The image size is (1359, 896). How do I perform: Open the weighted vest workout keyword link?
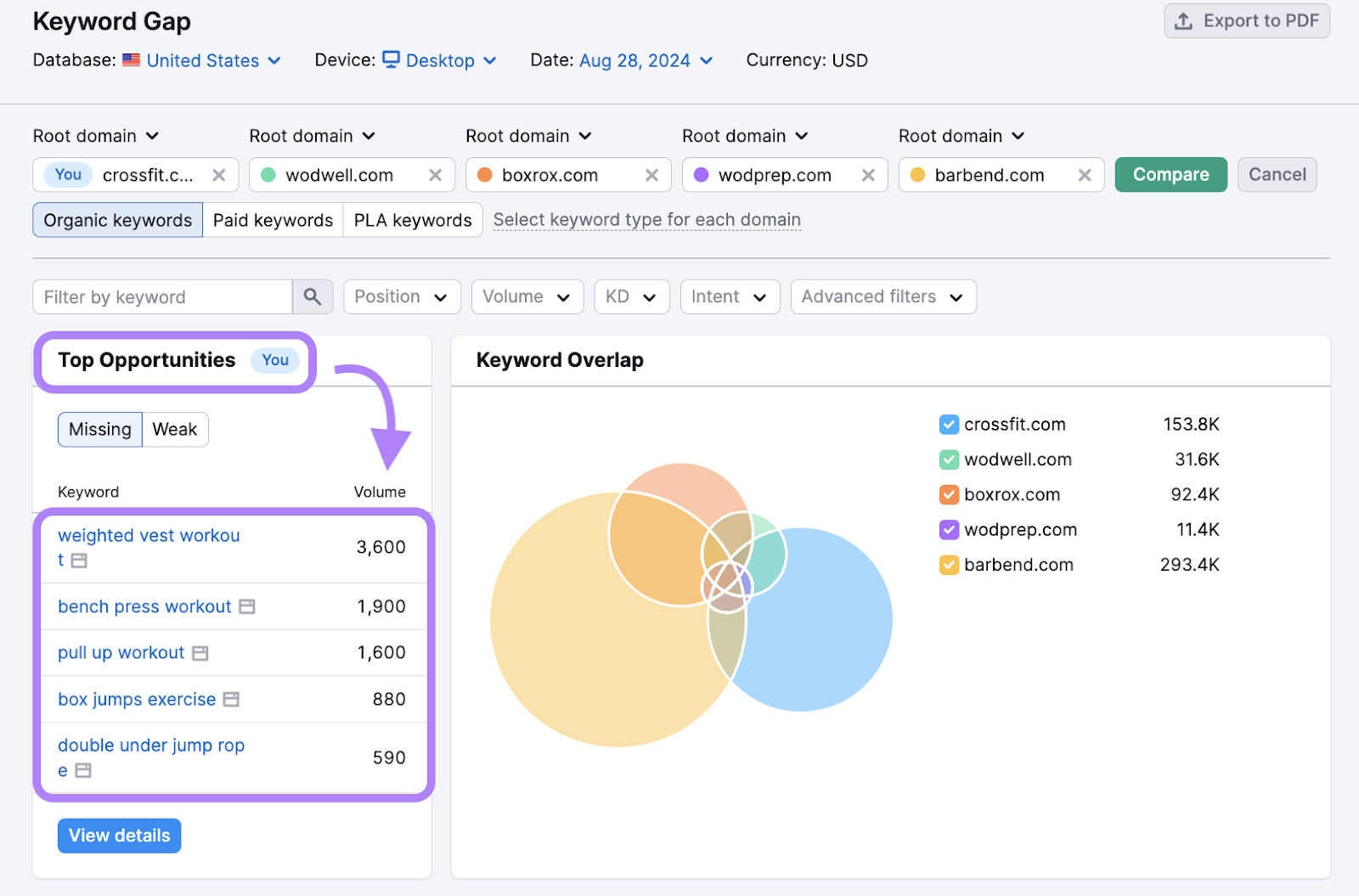149,548
